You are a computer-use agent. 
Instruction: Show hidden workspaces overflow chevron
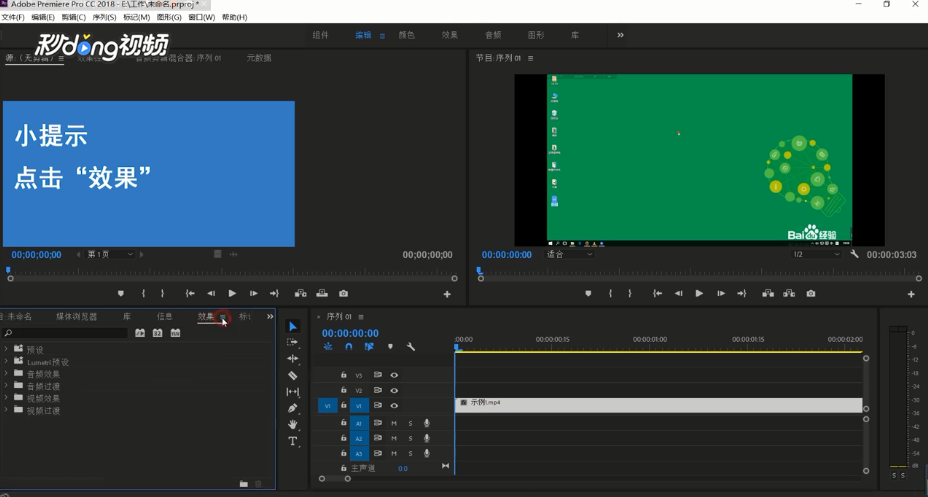[620, 35]
